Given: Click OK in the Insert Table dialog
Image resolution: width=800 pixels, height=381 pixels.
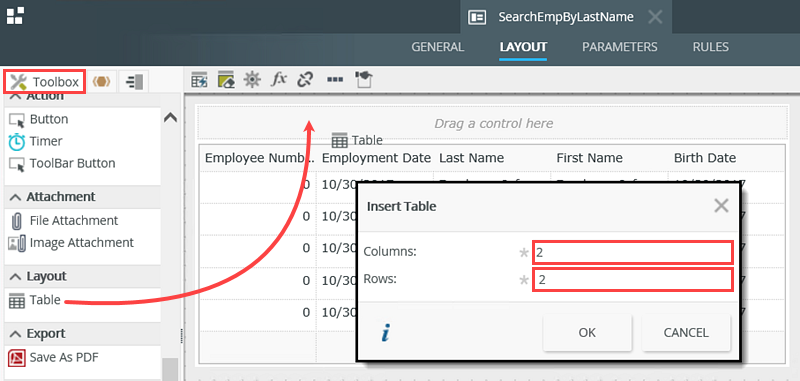Looking at the screenshot, I should [587, 333].
